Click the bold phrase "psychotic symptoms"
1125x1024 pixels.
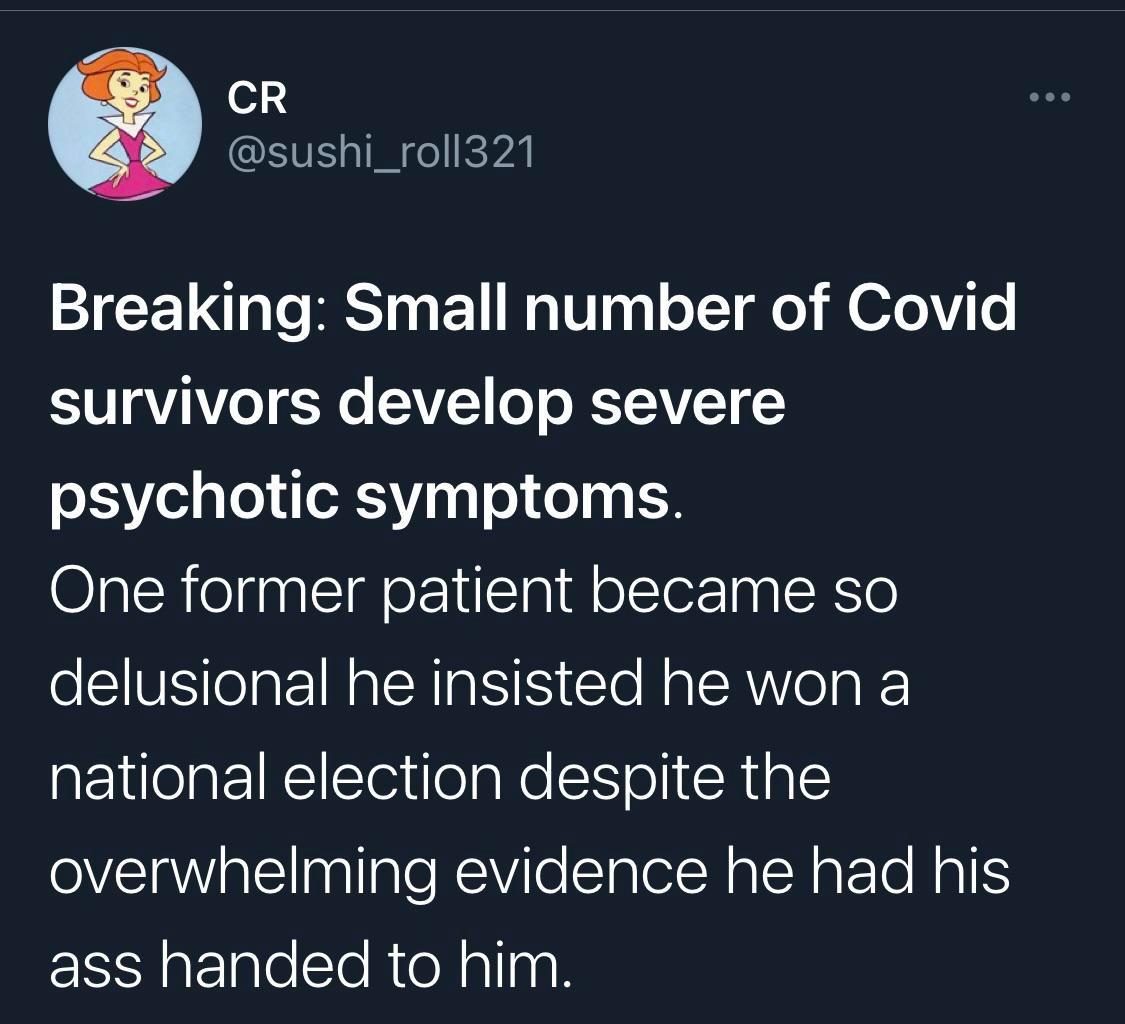(360, 497)
